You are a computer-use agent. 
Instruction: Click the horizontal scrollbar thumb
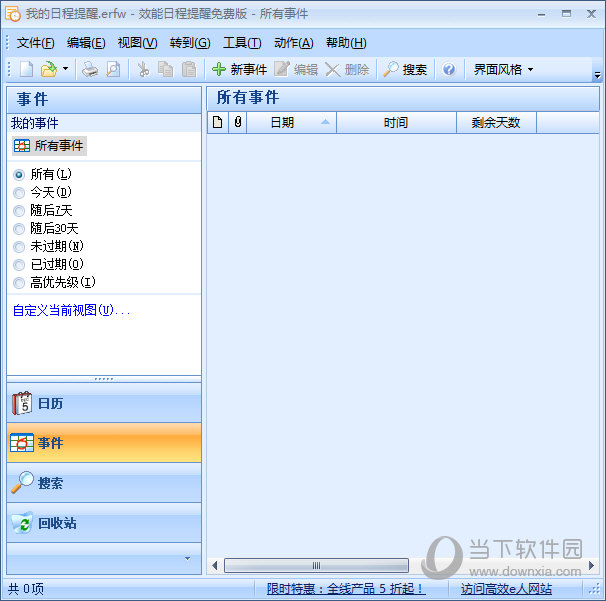point(316,566)
